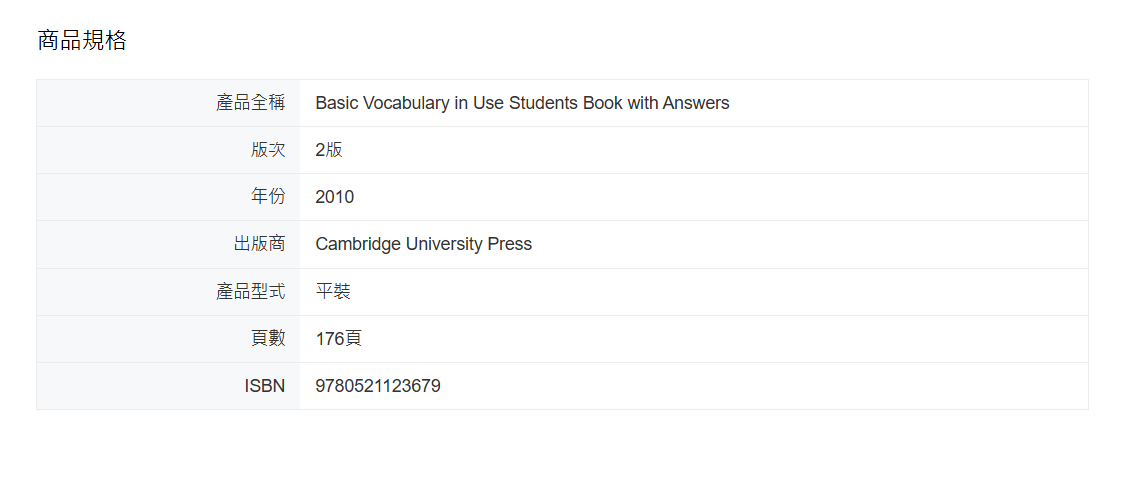
Task: Select the 平裝 binding value
Action: (x=333, y=291)
